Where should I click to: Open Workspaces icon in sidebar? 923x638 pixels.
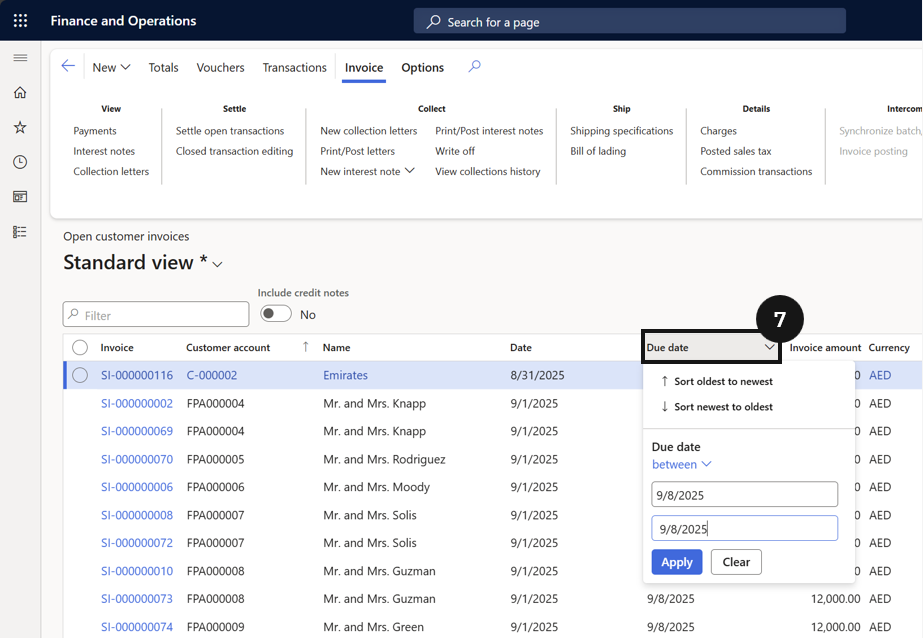pyautogui.click(x=21, y=197)
